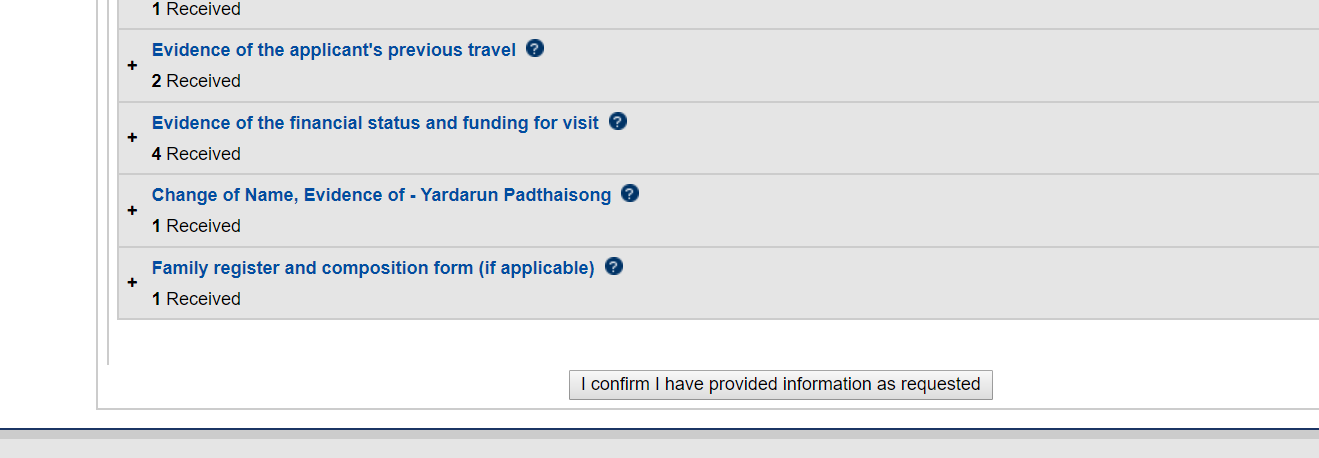Open Evidence of the financial status link

coord(375,122)
